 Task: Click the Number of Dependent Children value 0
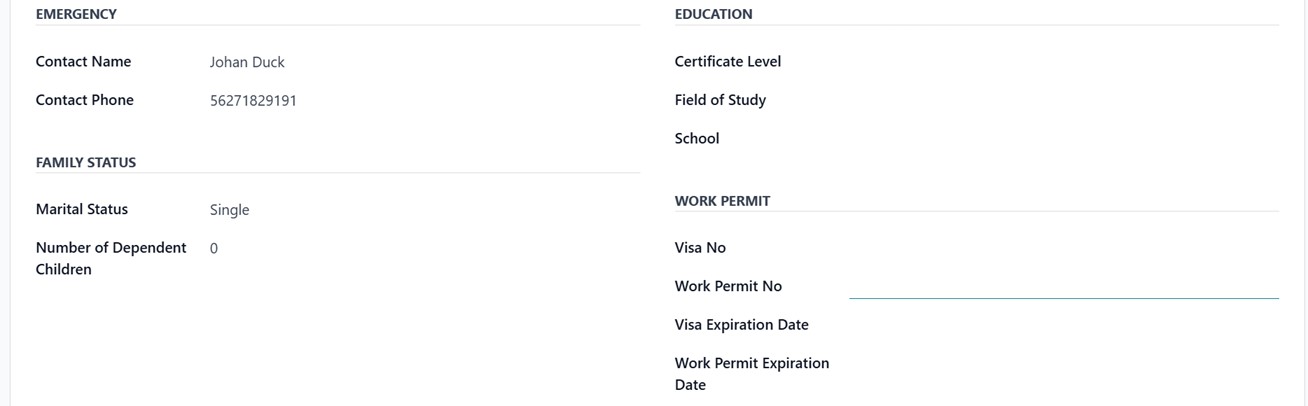pos(214,248)
